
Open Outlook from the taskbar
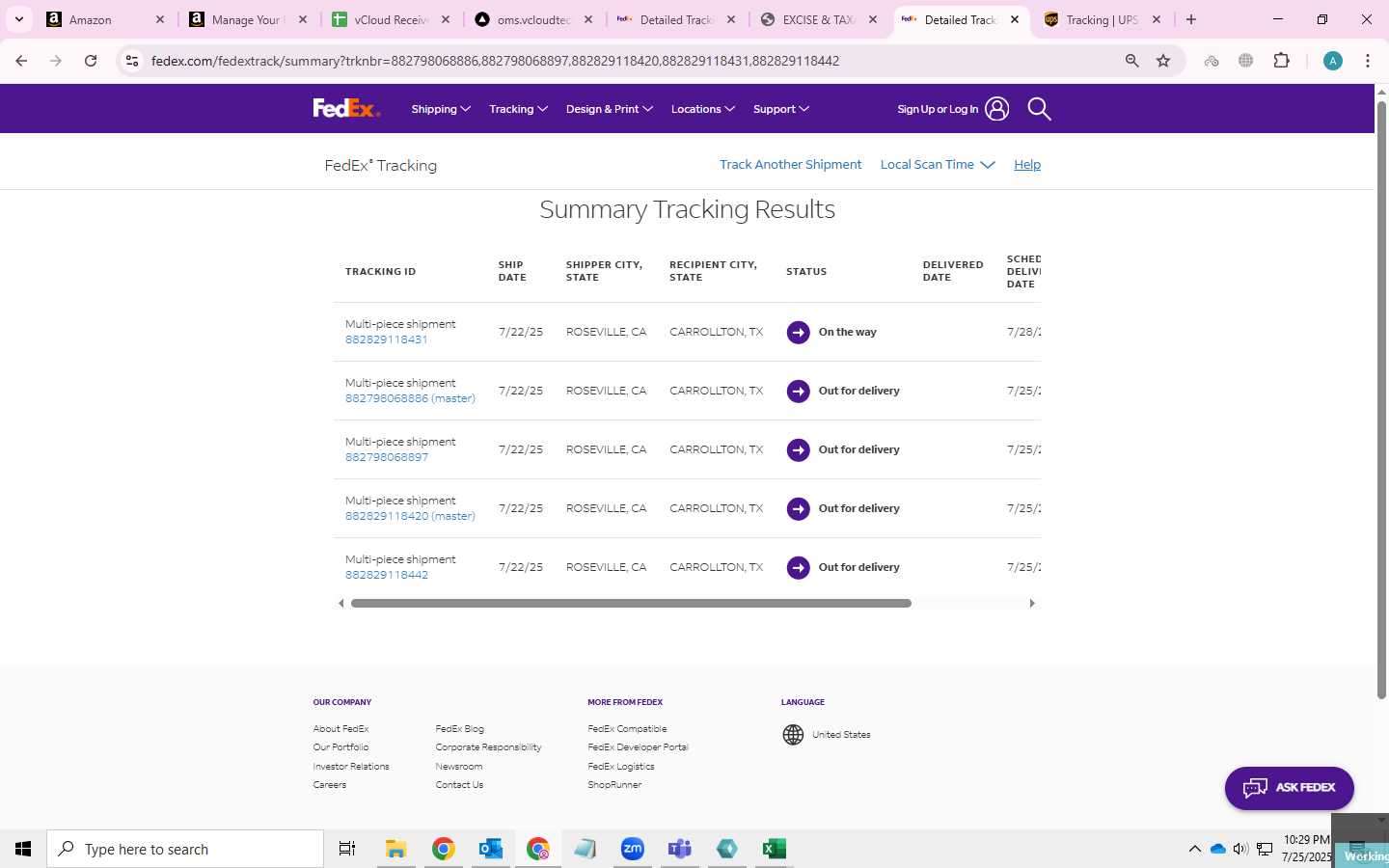click(491, 849)
